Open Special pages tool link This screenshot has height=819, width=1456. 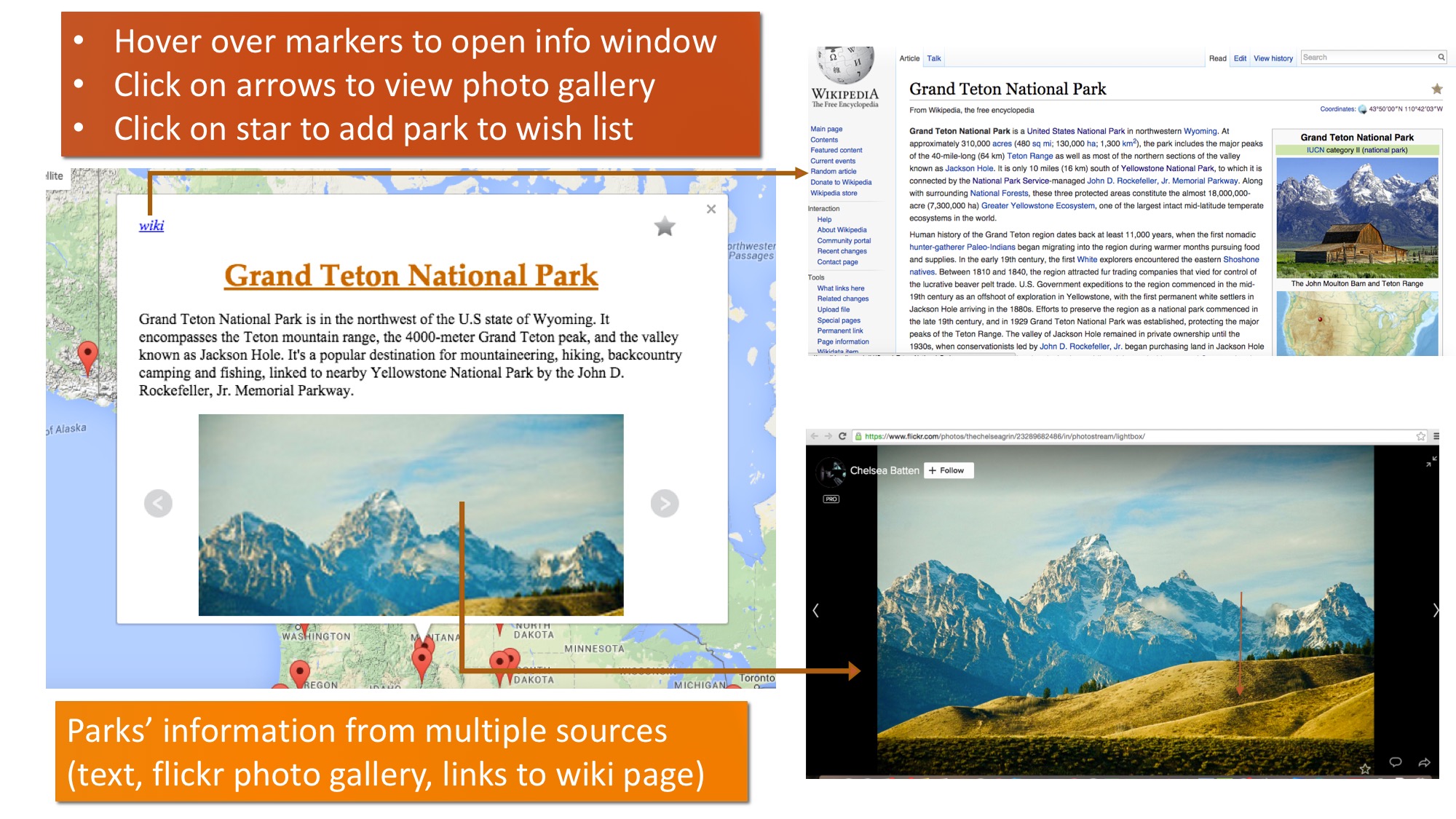pyautogui.click(x=839, y=320)
